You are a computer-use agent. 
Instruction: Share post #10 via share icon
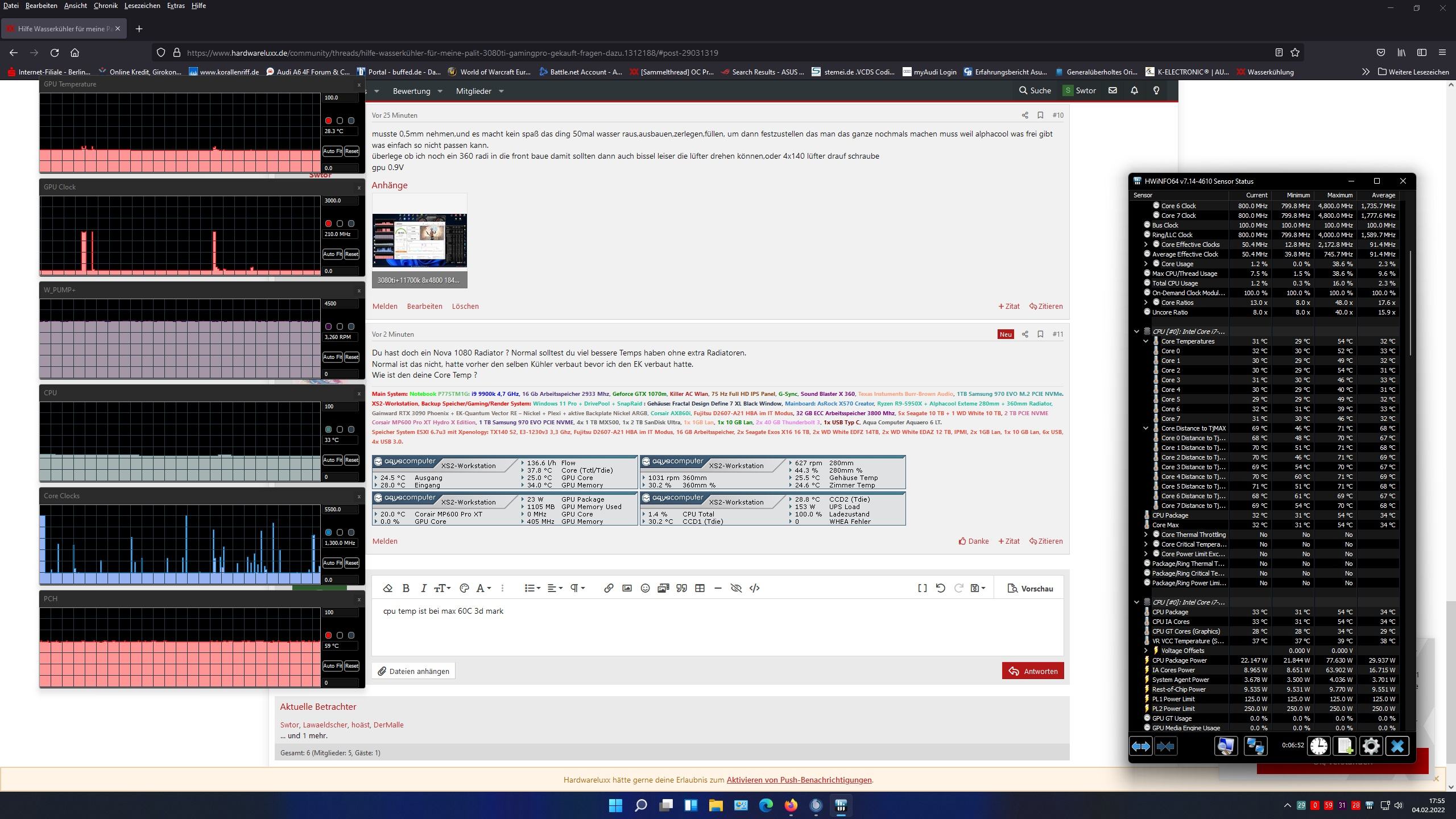1025,115
